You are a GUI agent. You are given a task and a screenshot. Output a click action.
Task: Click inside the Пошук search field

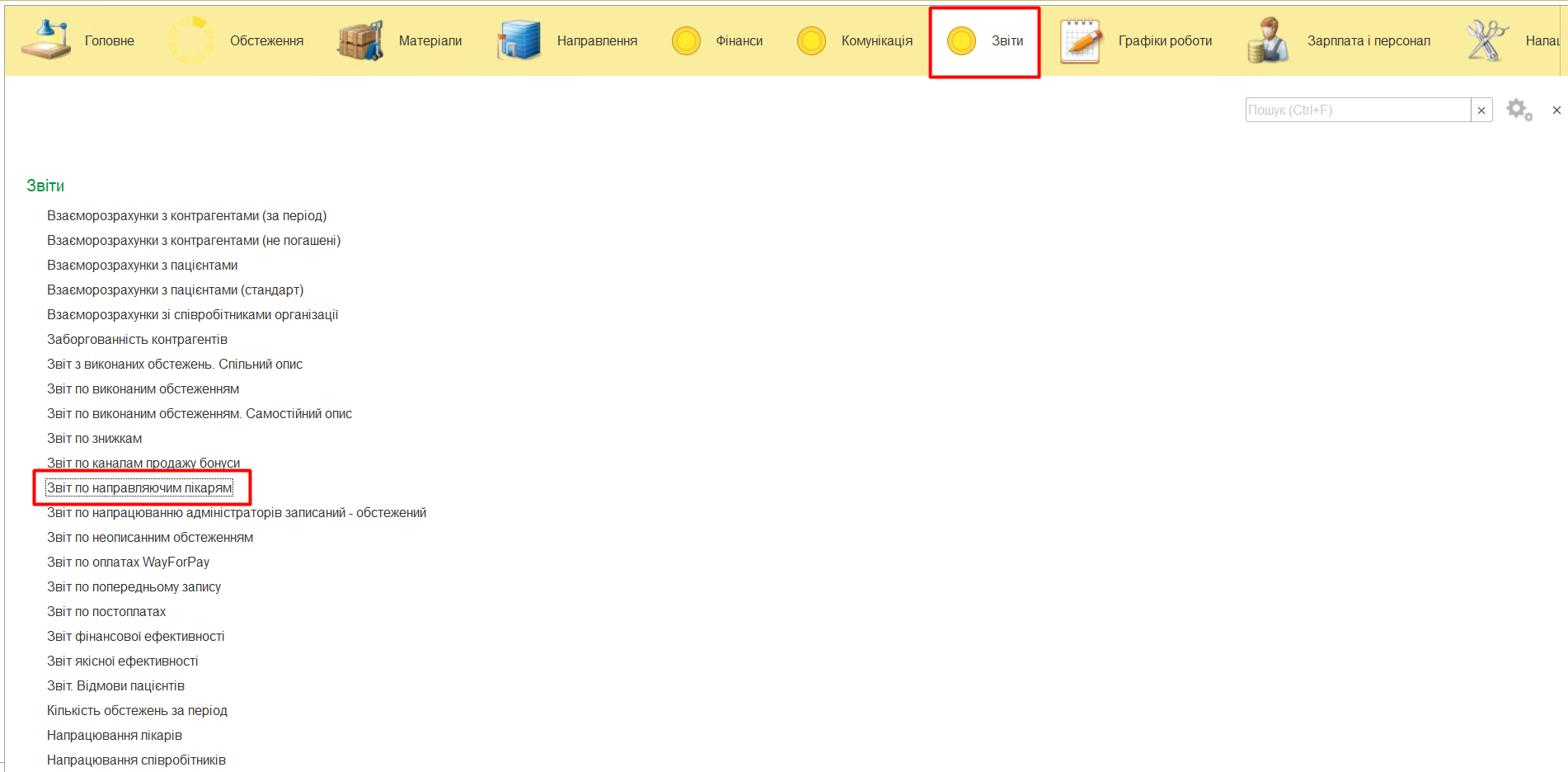pos(1357,111)
